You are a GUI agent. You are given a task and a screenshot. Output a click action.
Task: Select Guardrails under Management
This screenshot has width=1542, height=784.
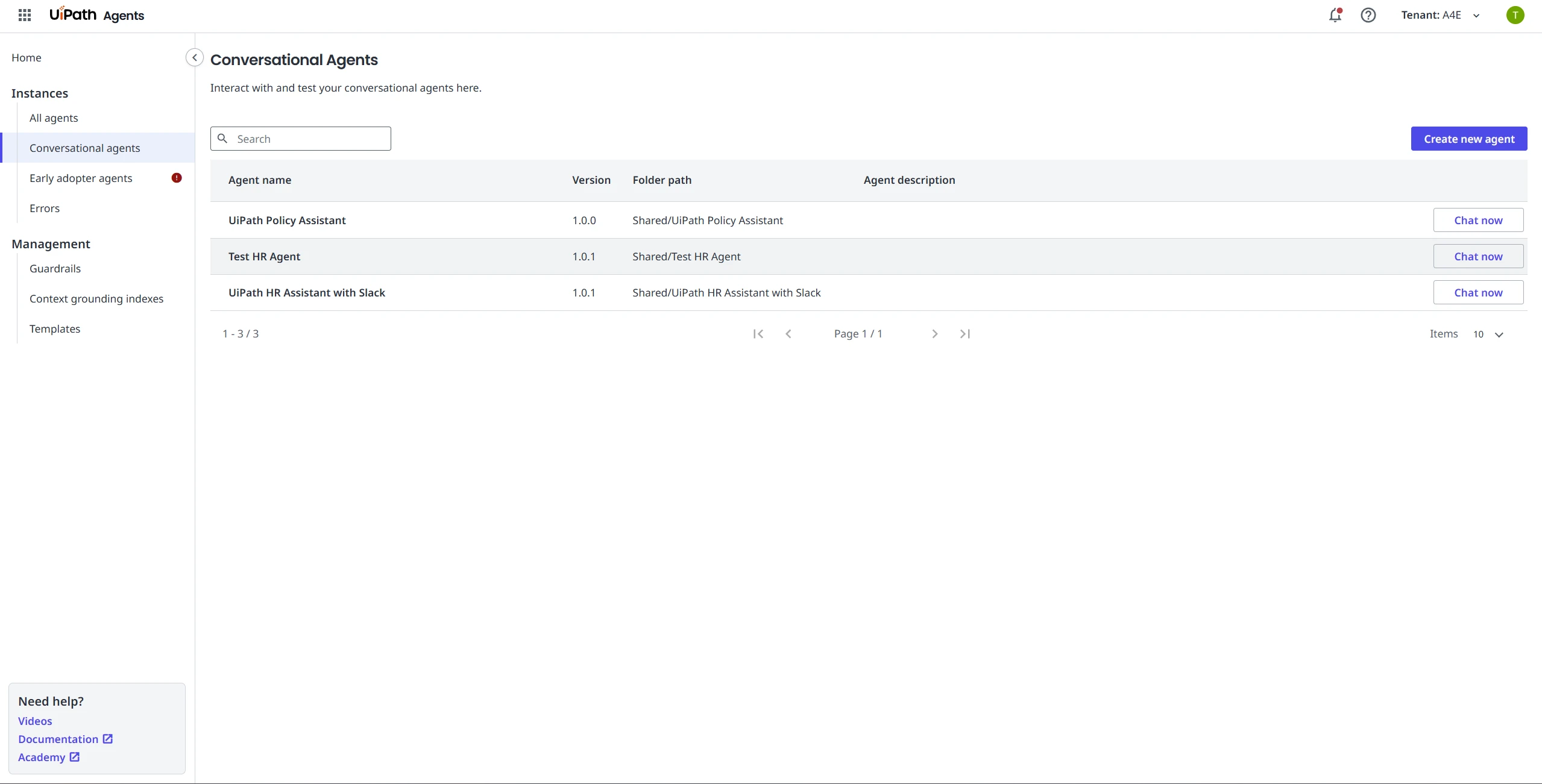(x=55, y=269)
